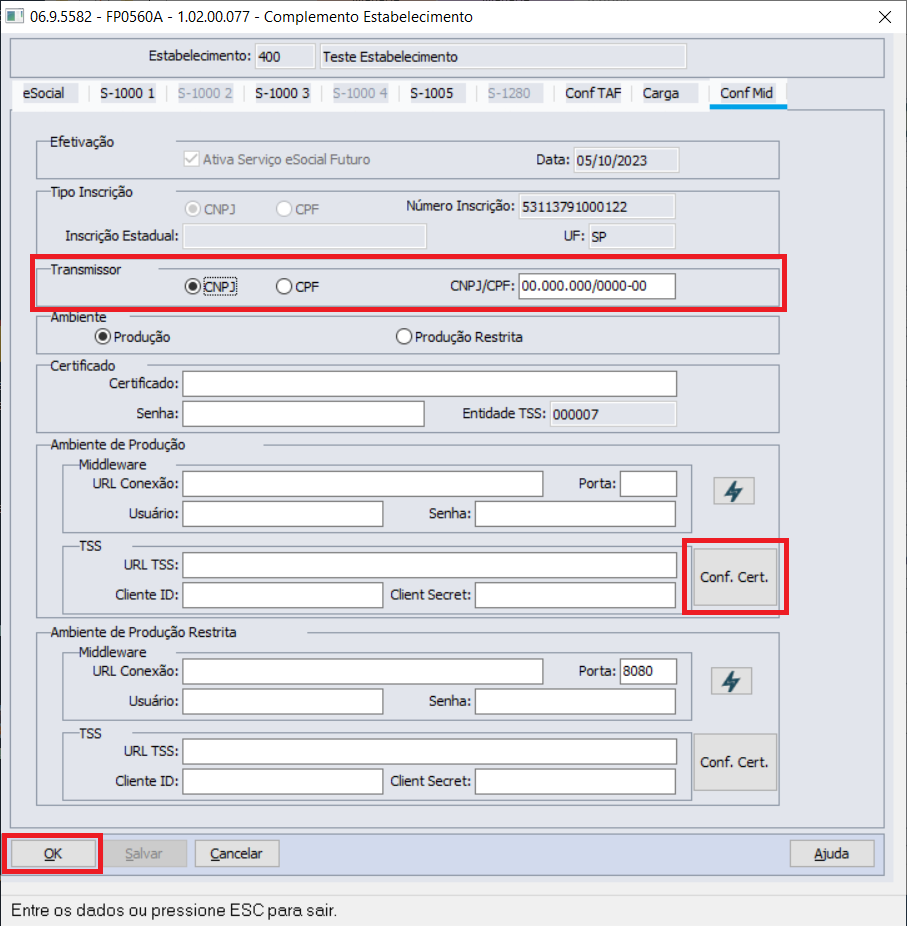Viewport: 907px width, 926px height.
Task: Focus Production Client Secret field
Action: pyautogui.click(x=575, y=595)
